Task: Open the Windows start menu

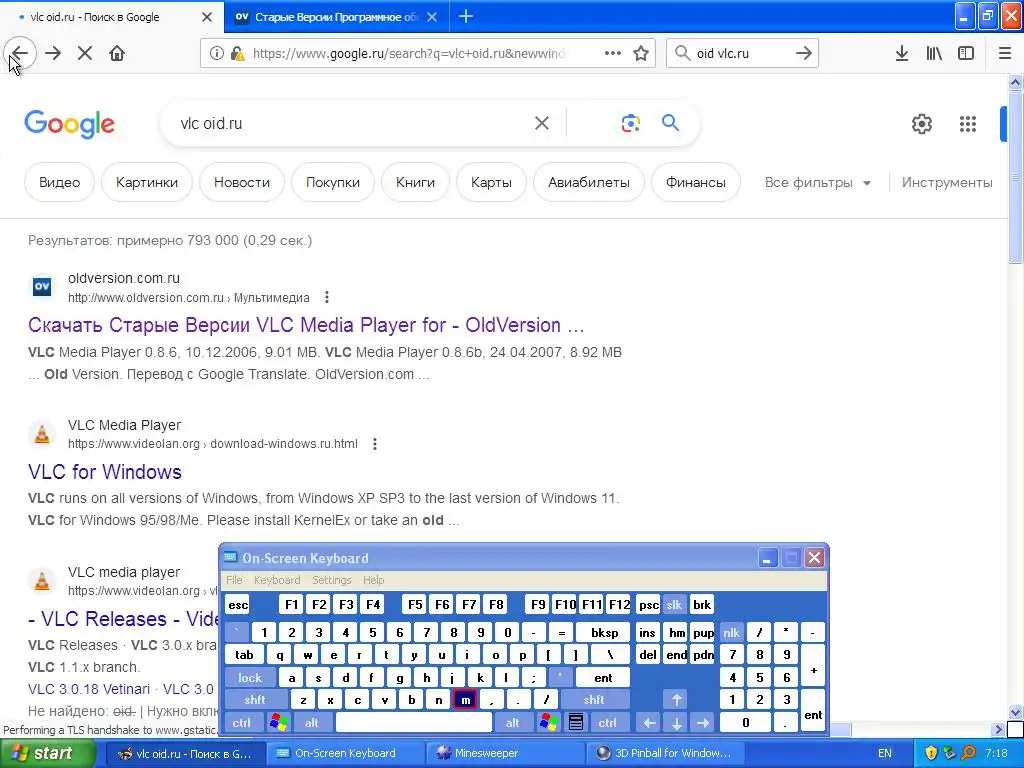Action: 48,754
